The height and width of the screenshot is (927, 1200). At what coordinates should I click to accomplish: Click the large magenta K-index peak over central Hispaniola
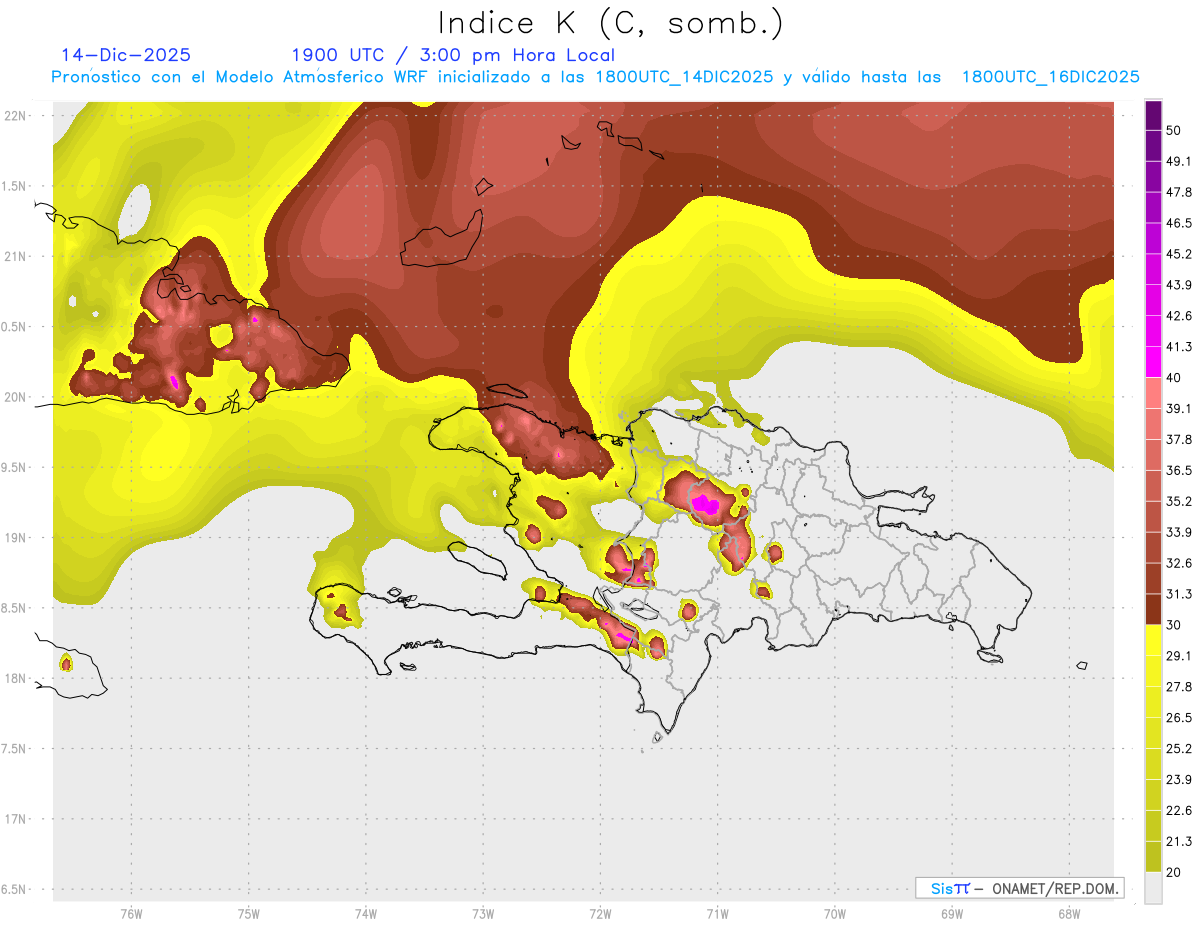click(x=705, y=504)
